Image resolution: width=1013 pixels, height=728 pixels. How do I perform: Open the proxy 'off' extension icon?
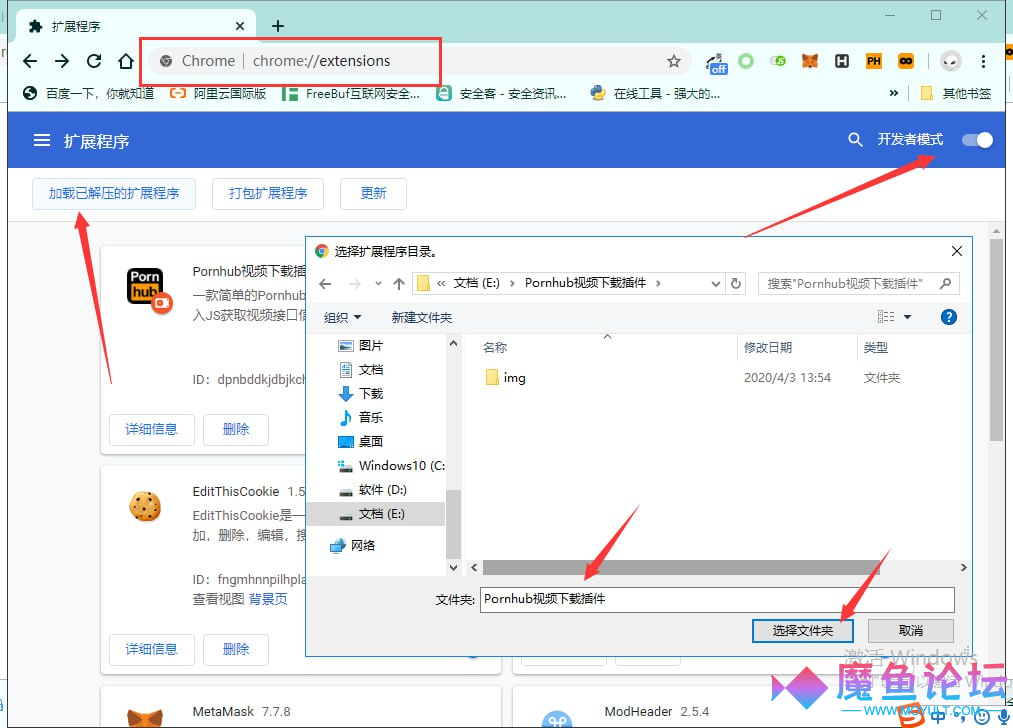(716, 63)
